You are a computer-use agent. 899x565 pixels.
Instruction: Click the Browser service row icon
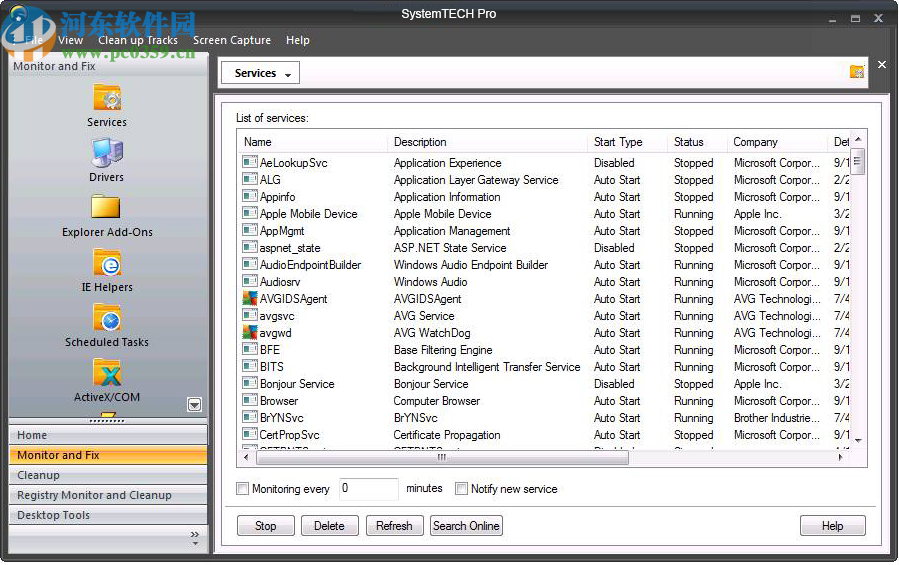[249, 400]
